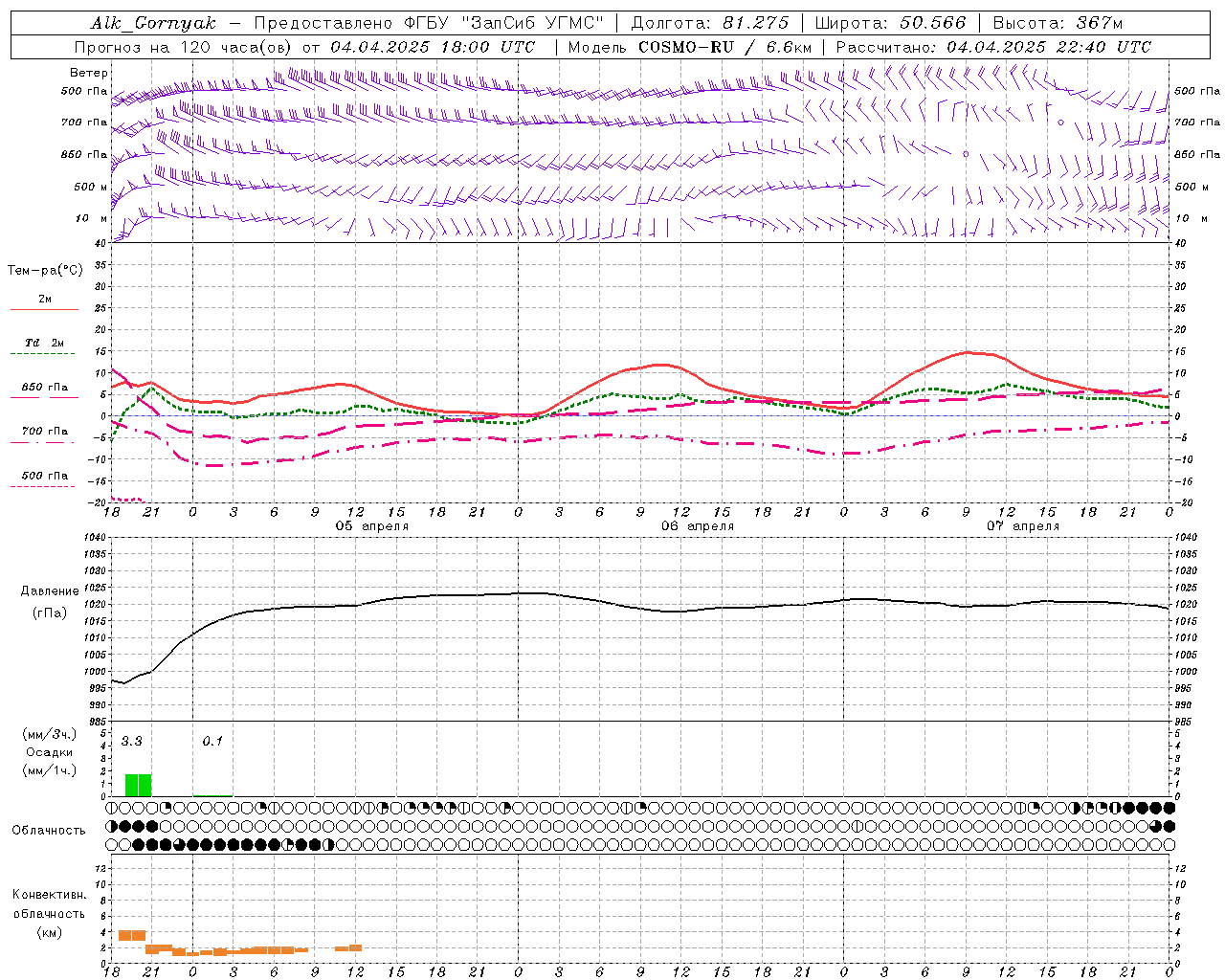Click the '2м' temperature legend entry
This screenshot has height=980, width=1225.
tap(45, 299)
